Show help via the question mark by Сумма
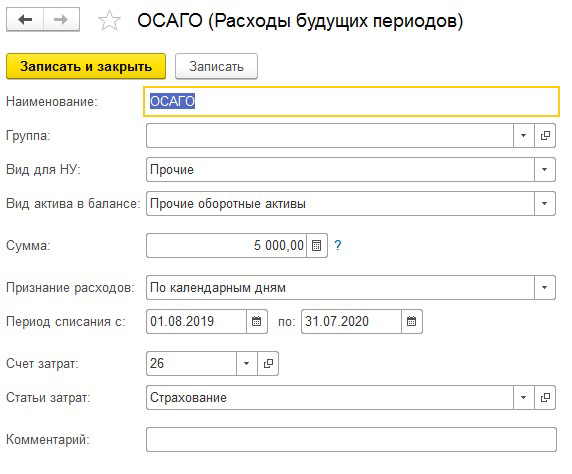The width and height of the screenshot is (572, 474). click(338, 245)
